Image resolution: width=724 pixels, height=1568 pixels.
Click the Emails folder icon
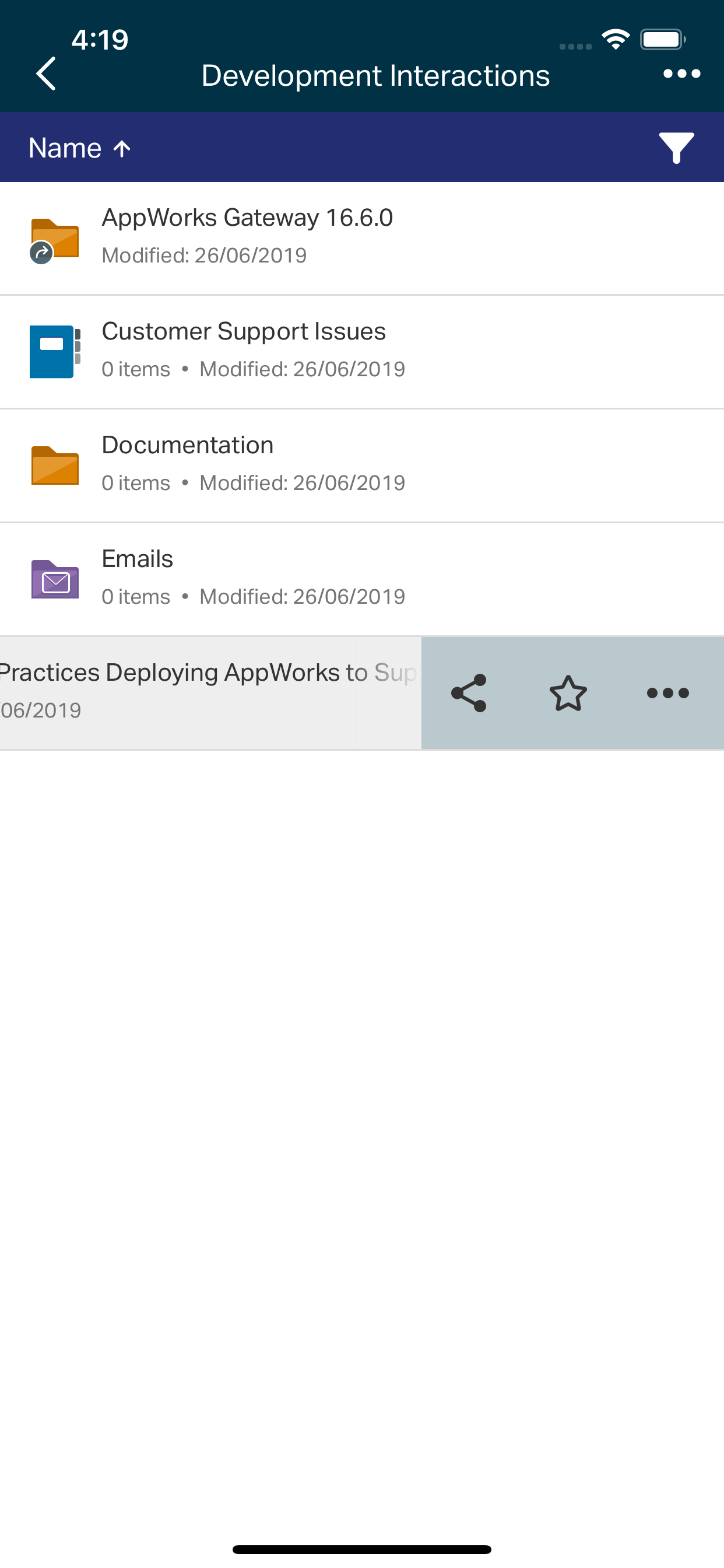pos(55,579)
